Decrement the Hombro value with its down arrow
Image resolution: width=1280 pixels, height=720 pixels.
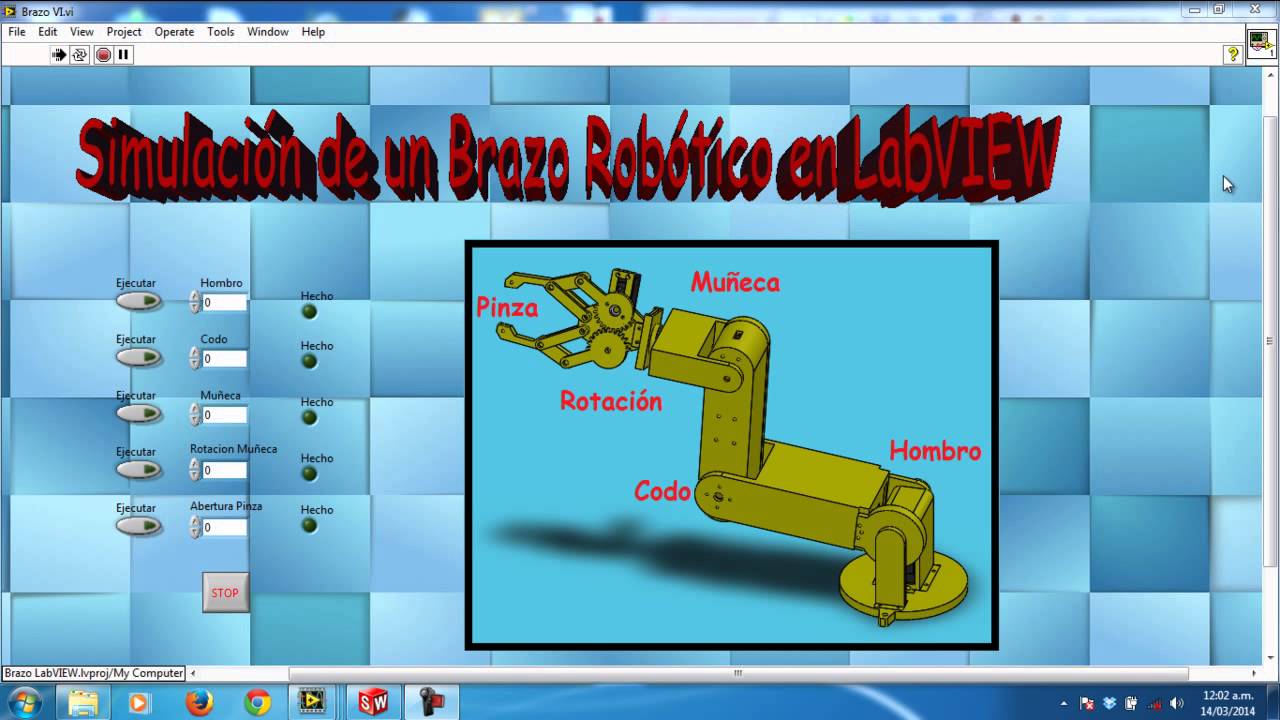coord(195,308)
